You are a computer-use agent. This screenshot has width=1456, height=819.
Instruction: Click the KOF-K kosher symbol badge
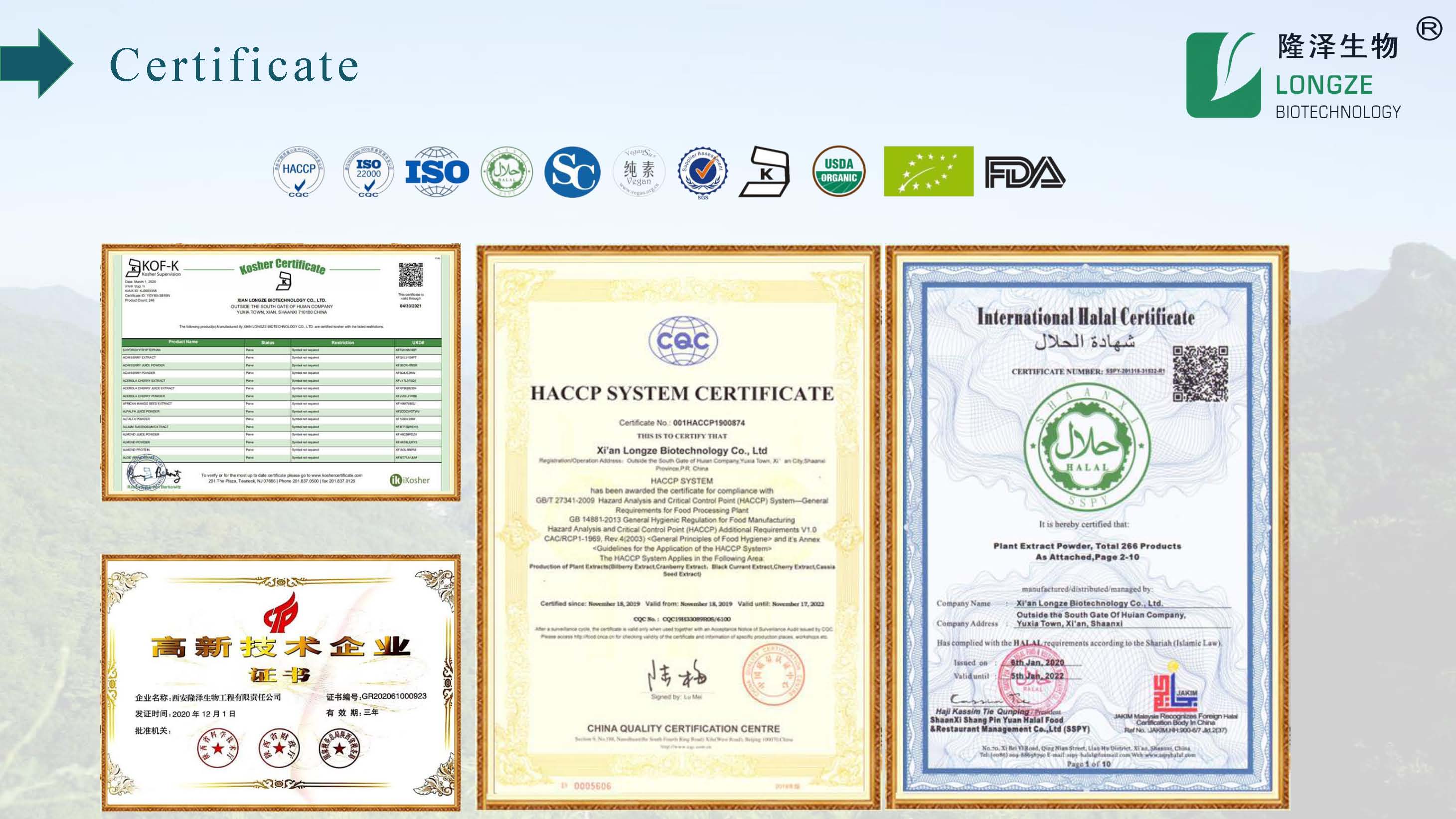tap(764, 171)
